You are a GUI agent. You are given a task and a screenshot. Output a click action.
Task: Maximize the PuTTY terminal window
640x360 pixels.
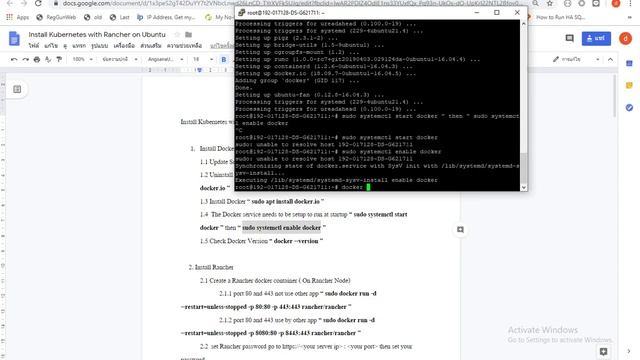[x=497, y=13]
